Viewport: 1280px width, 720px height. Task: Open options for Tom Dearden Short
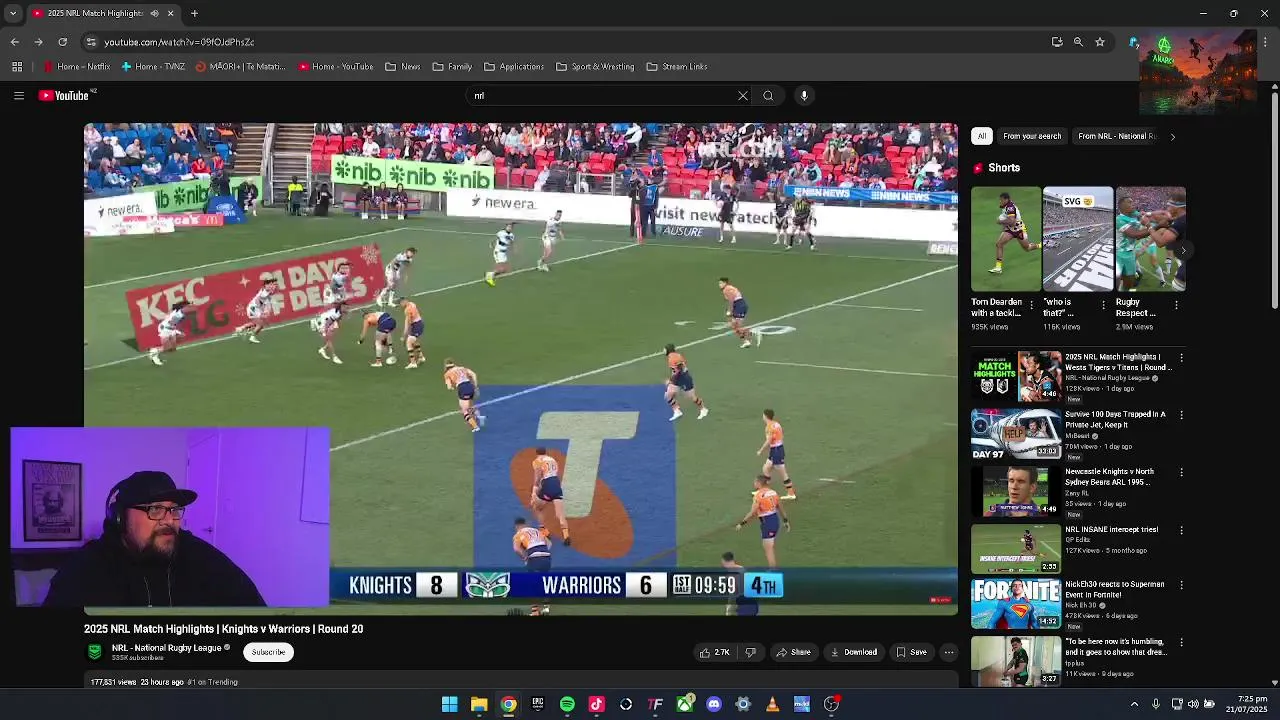coord(1031,305)
